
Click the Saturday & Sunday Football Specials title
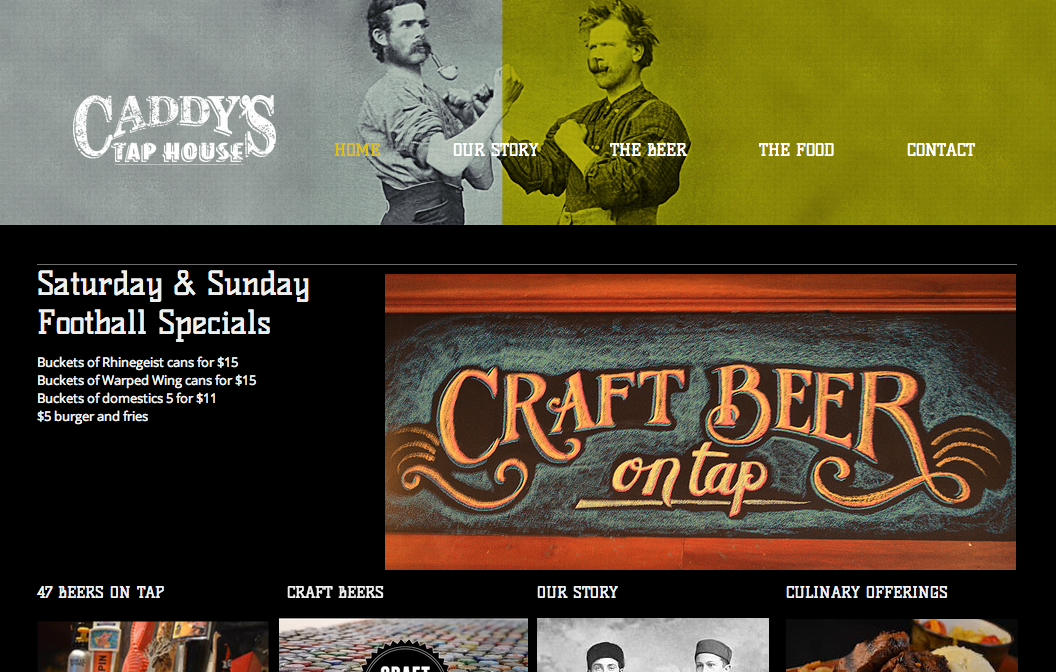pyautogui.click(x=173, y=304)
